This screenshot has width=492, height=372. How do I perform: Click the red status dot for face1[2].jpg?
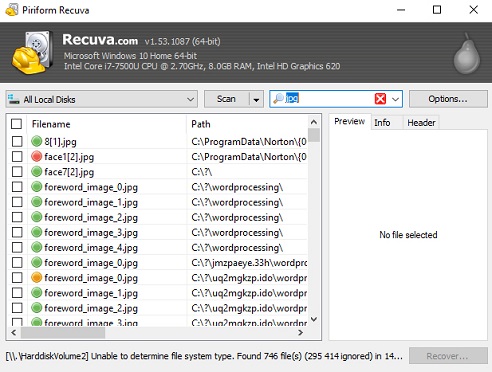tap(36, 156)
